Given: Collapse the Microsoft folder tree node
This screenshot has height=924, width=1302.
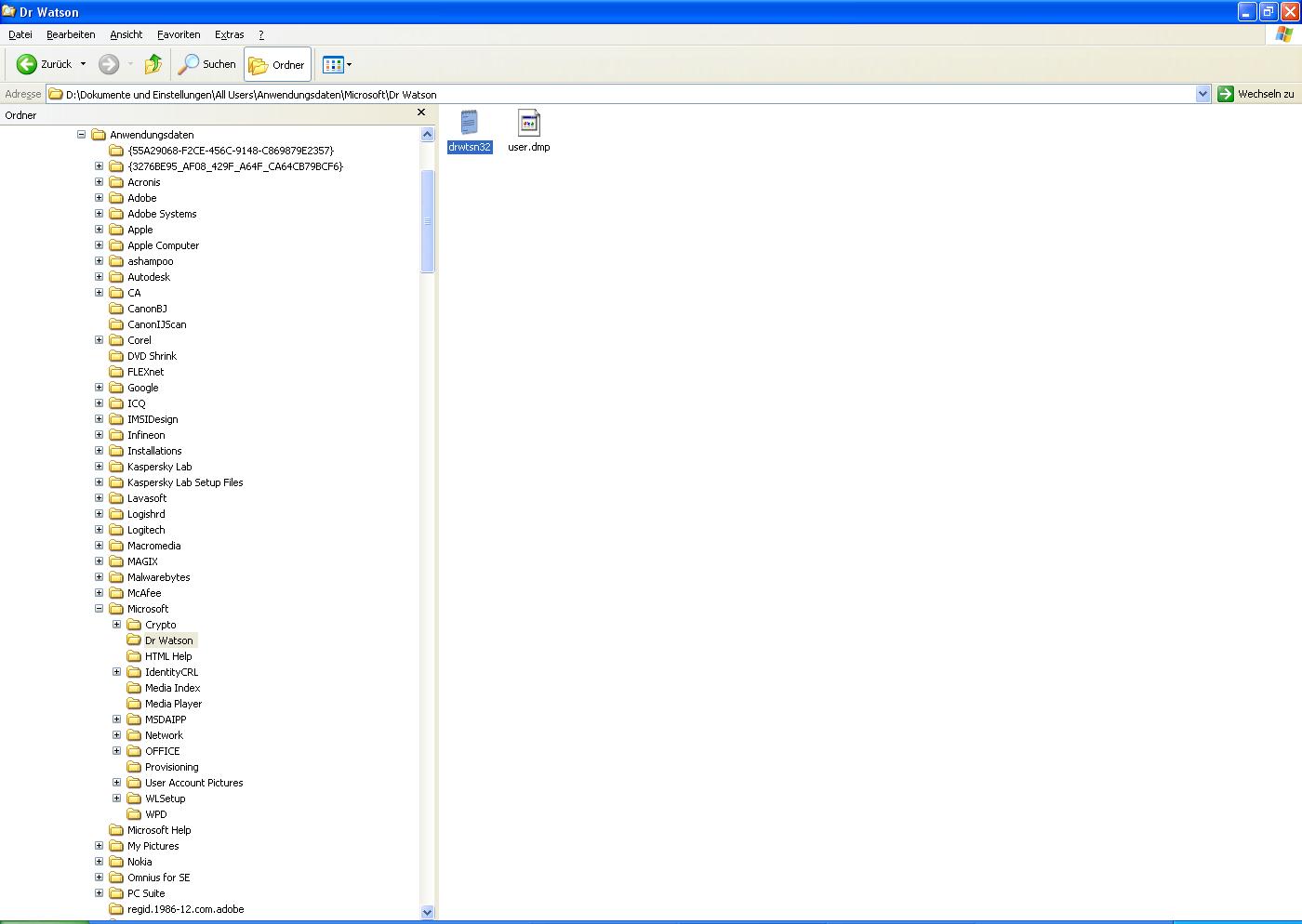Looking at the screenshot, I should click(x=100, y=609).
